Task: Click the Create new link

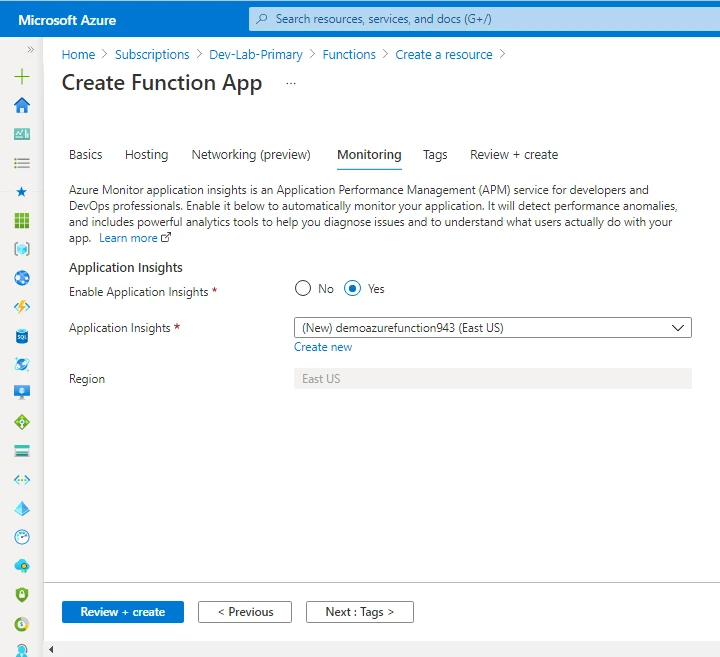Action: pyautogui.click(x=323, y=347)
